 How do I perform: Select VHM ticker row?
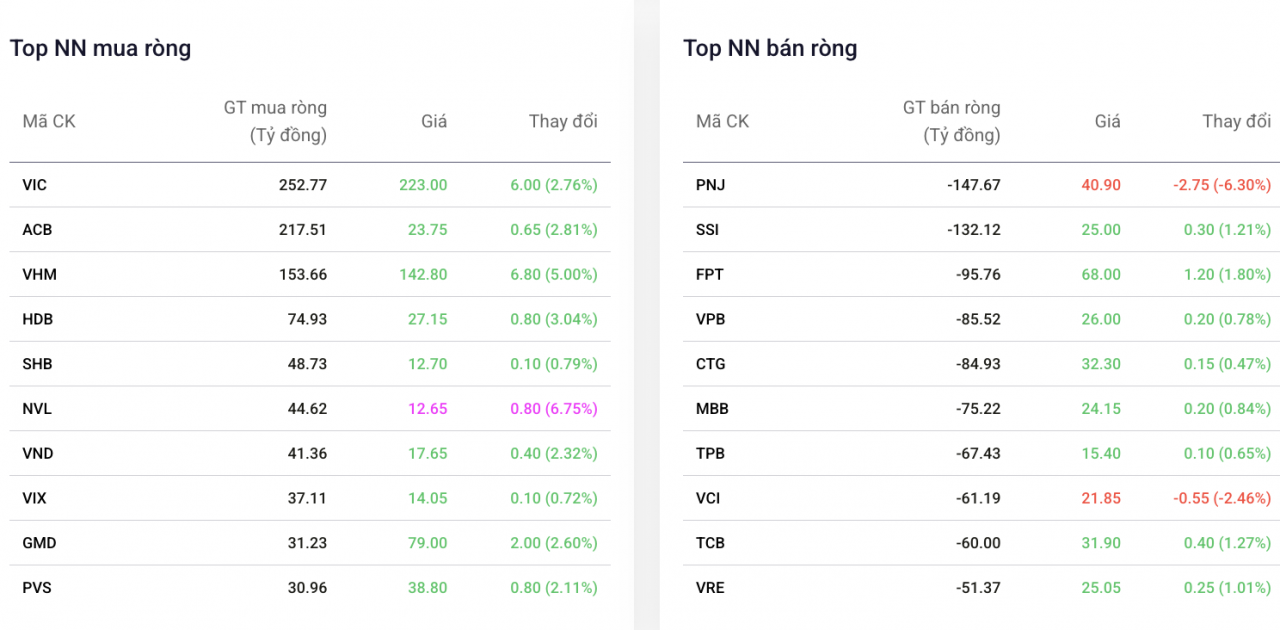[39, 275]
